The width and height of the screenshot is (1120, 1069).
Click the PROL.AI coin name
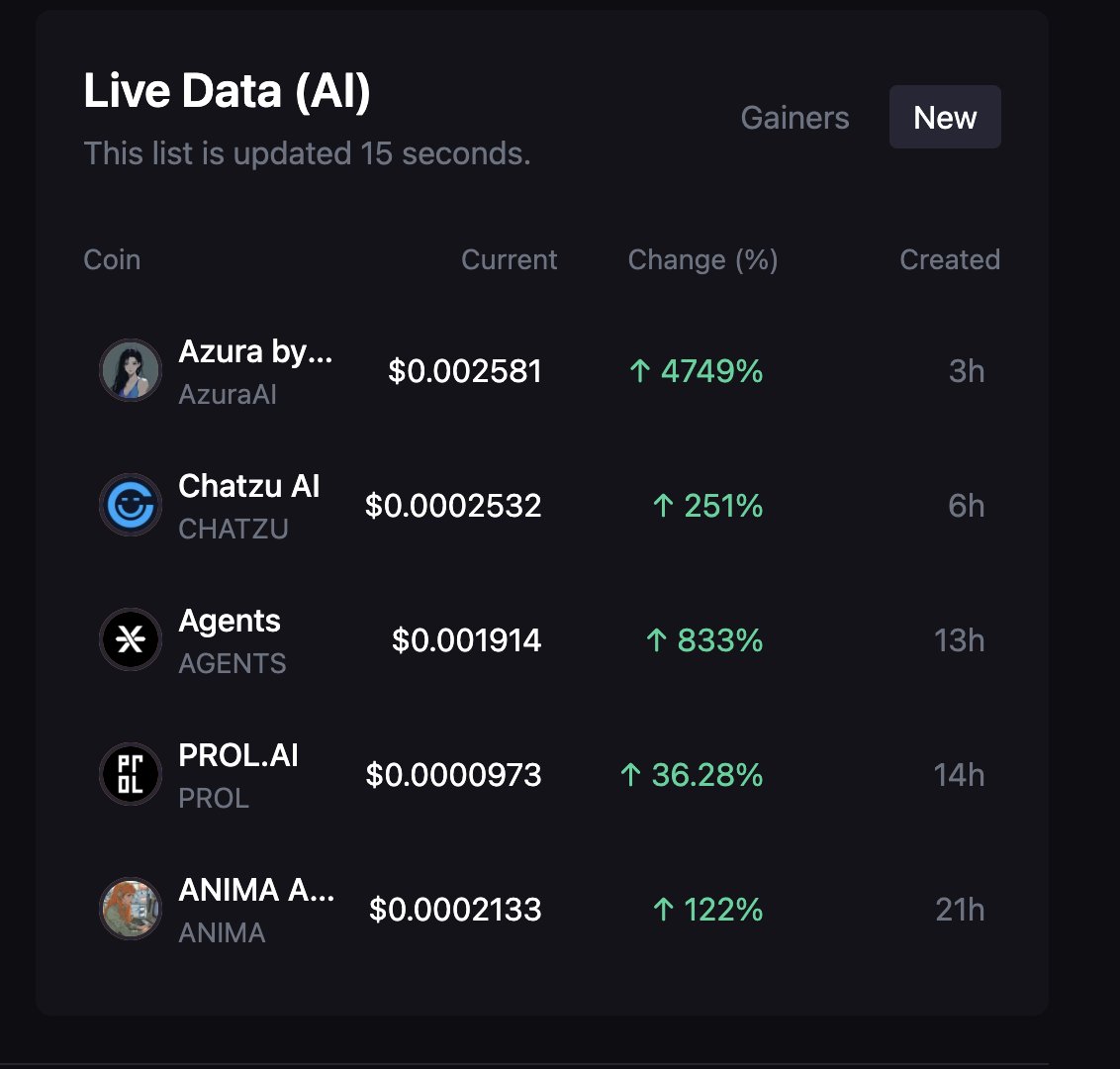[x=238, y=755]
